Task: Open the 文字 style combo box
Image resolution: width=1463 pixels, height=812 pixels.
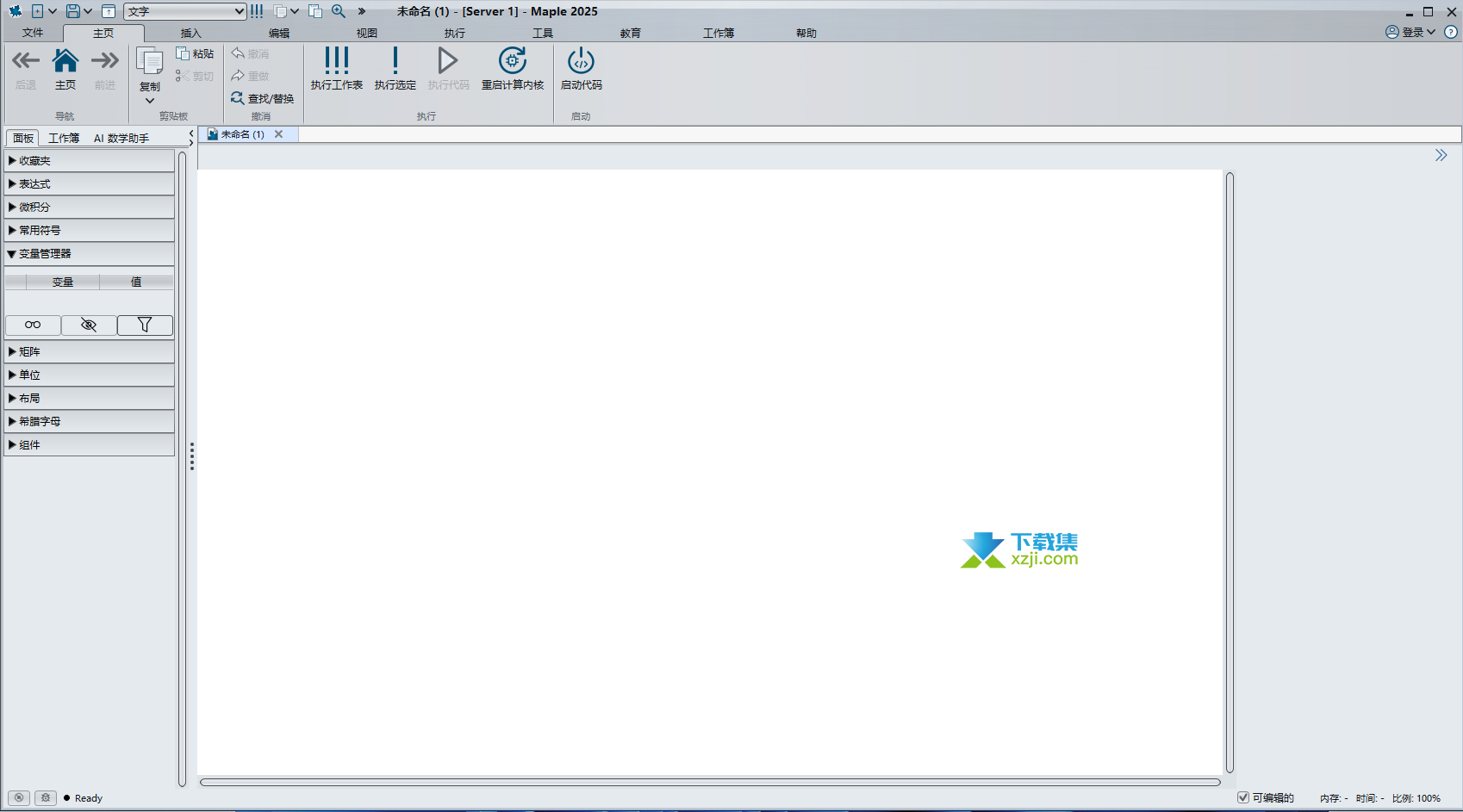Action: (x=185, y=11)
